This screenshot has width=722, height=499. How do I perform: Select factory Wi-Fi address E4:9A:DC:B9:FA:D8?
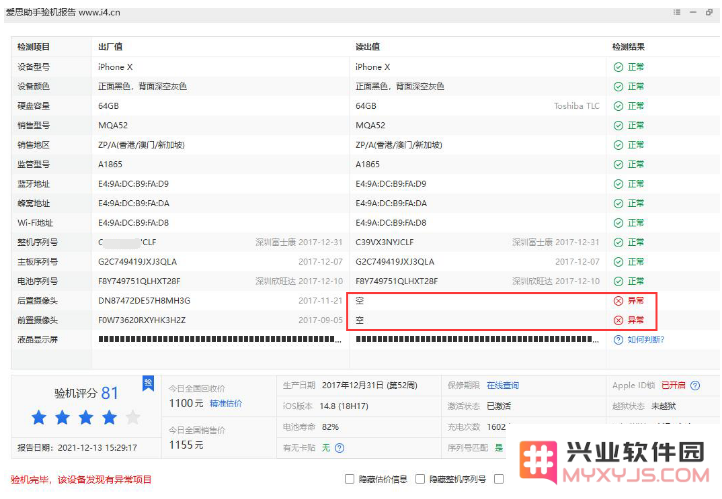[134, 223]
